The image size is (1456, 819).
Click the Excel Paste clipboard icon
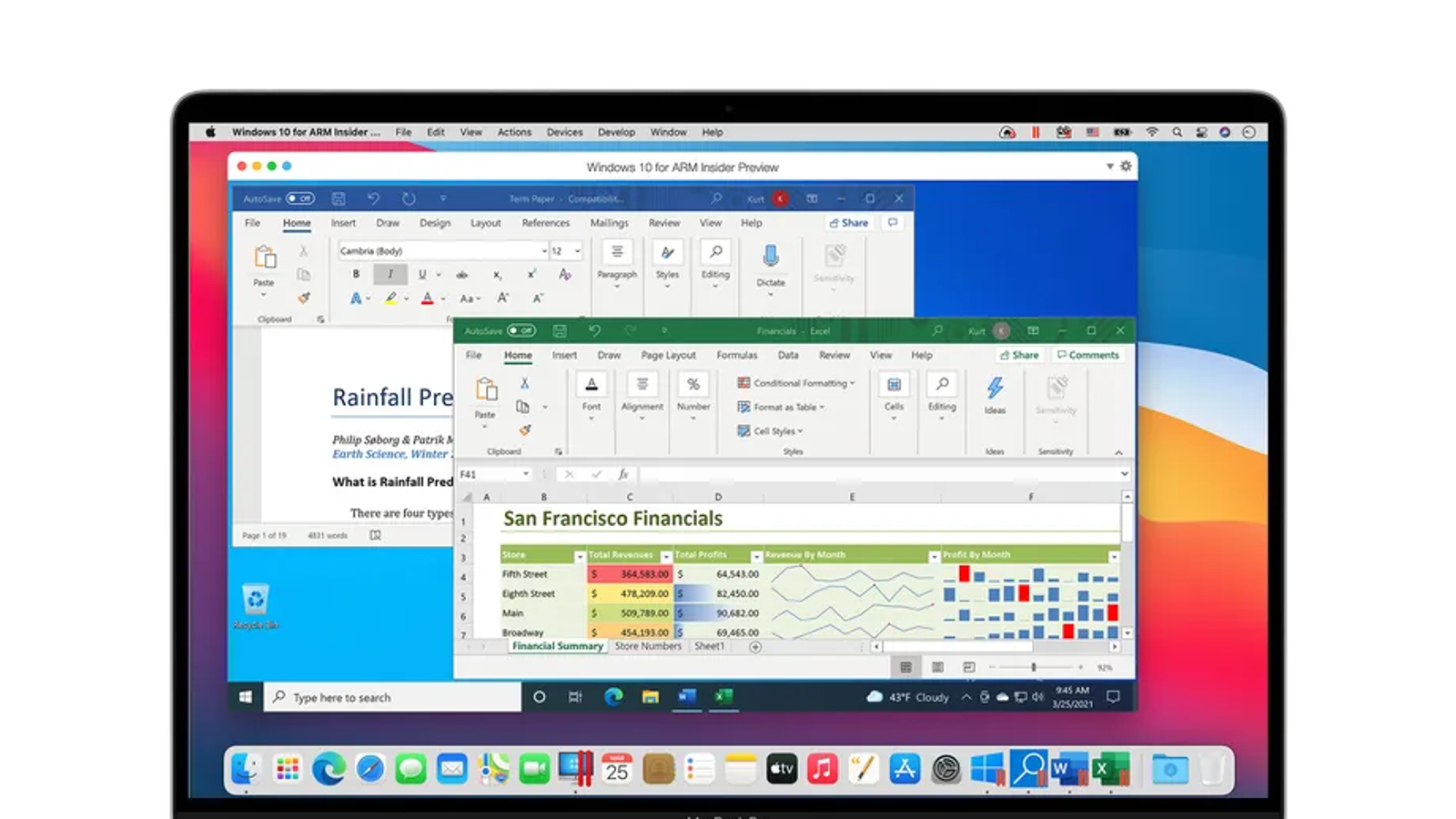tap(486, 389)
